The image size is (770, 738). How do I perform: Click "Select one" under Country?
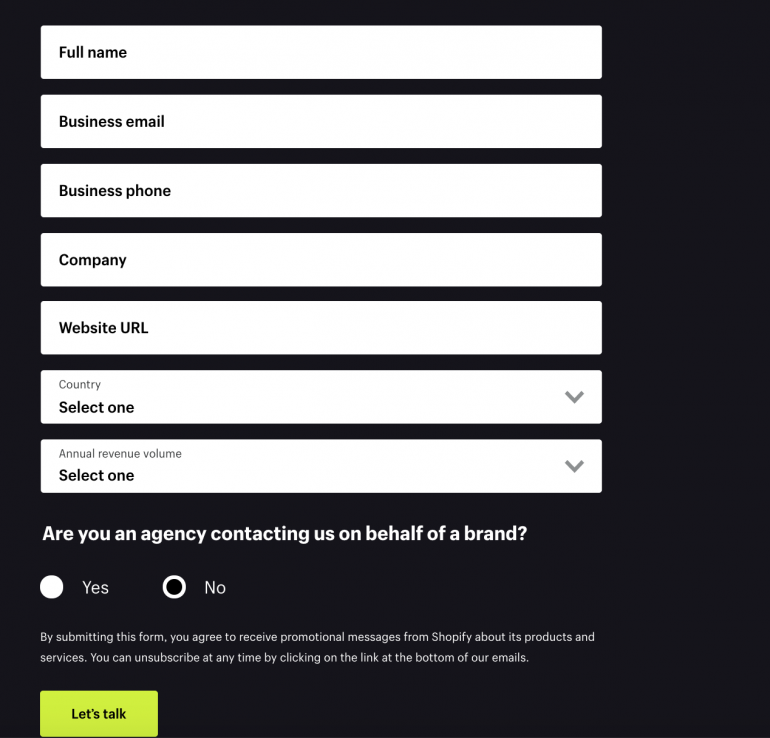click(x=96, y=407)
